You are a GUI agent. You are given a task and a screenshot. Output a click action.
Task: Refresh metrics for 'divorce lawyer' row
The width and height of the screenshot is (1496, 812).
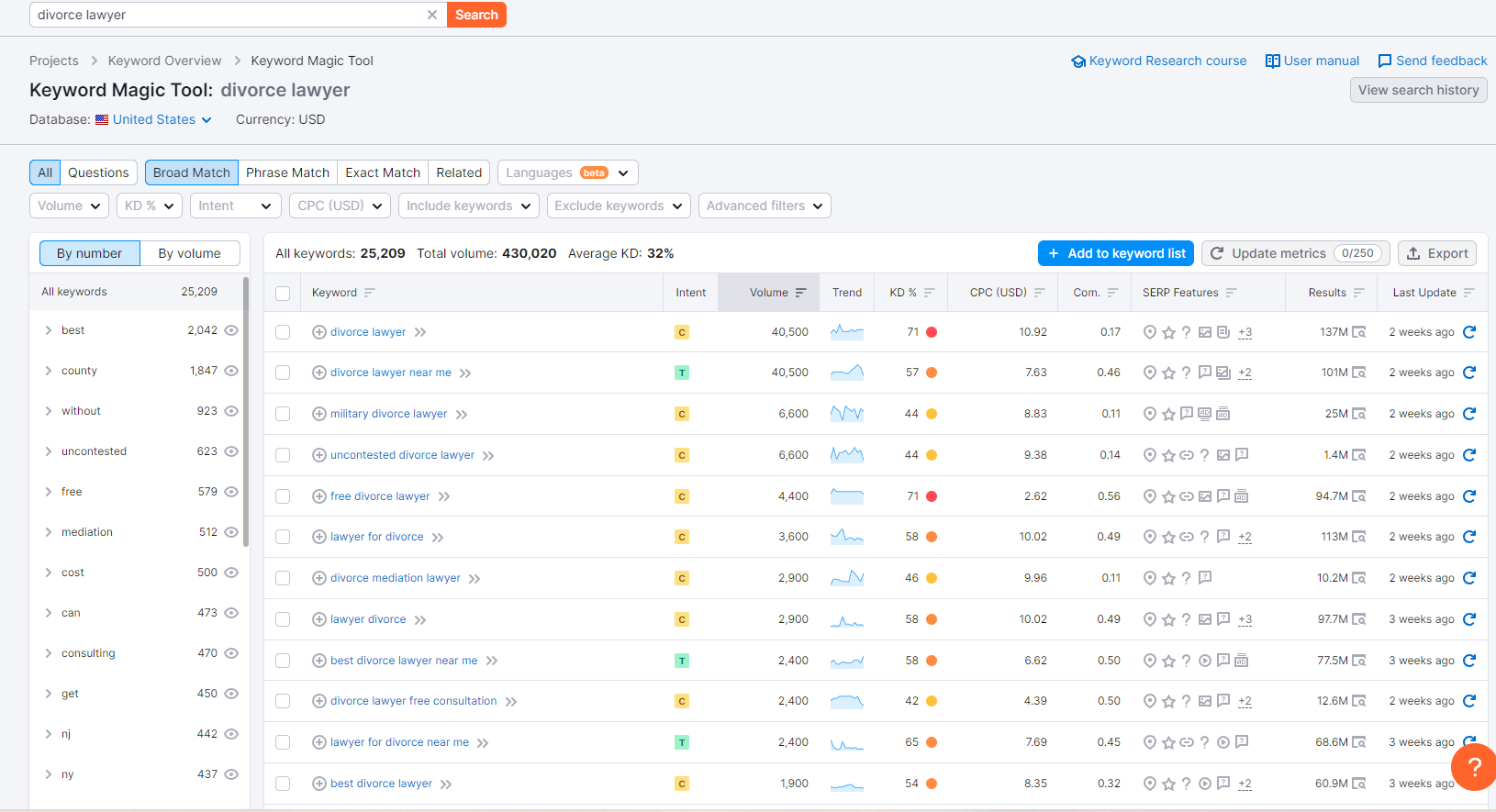pyautogui.click(x=1468, y=332)
